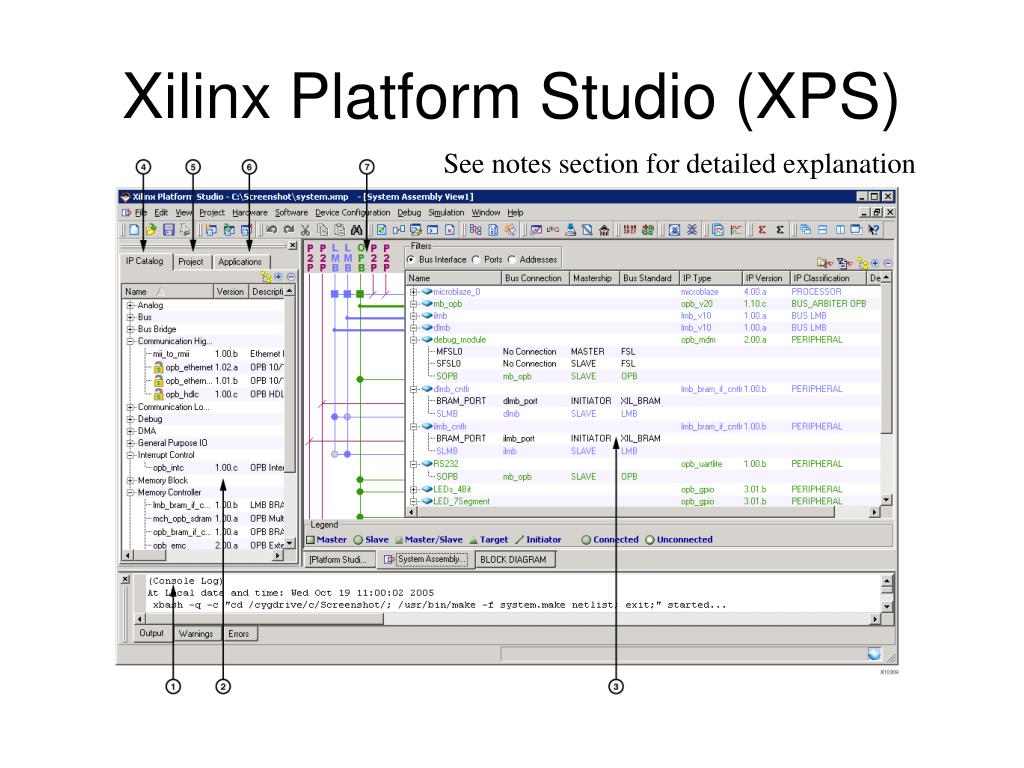Switch to the Applications tab
Image resolution: width=1024 pixels, height=768 pixels.
[x=240, y=261]
